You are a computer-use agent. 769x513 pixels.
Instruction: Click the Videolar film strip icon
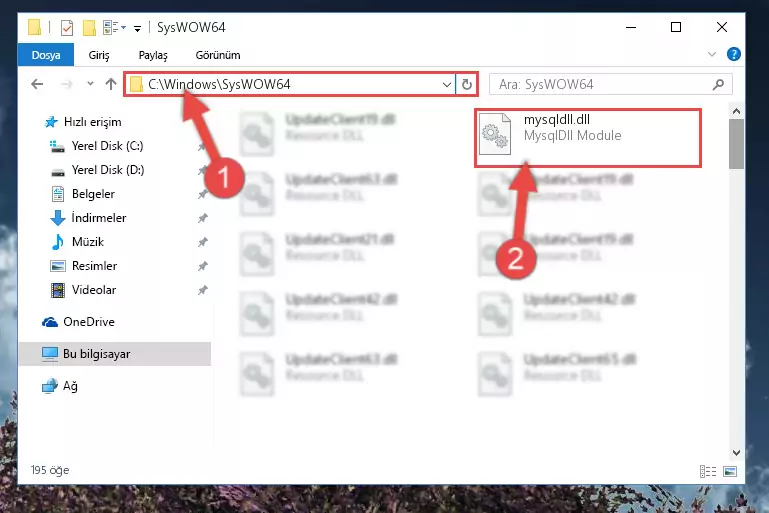tap(58, 290)
